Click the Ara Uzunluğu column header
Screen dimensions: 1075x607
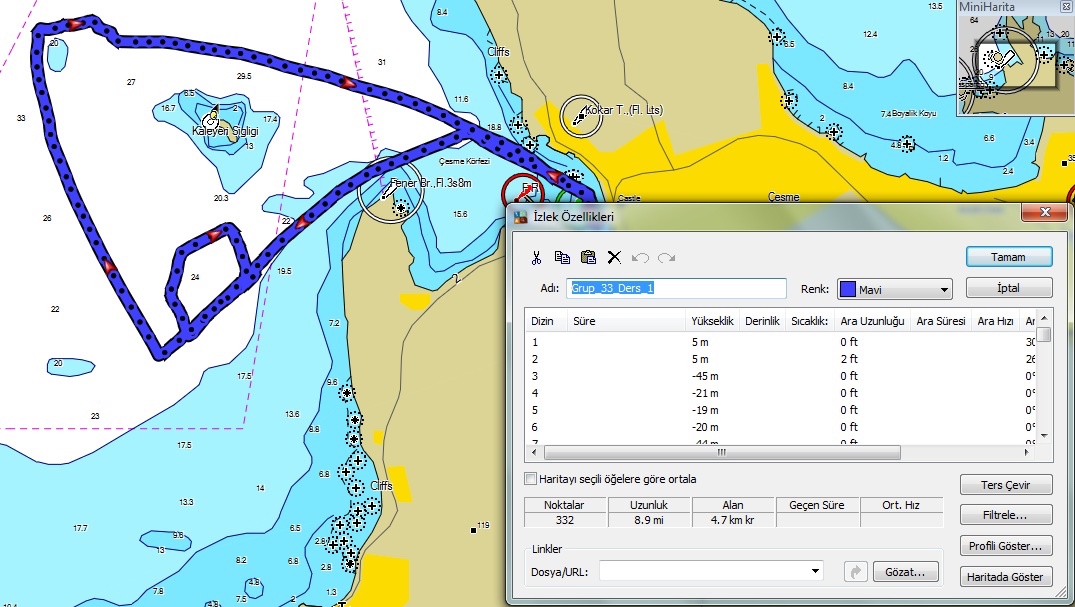coord(872,321)
